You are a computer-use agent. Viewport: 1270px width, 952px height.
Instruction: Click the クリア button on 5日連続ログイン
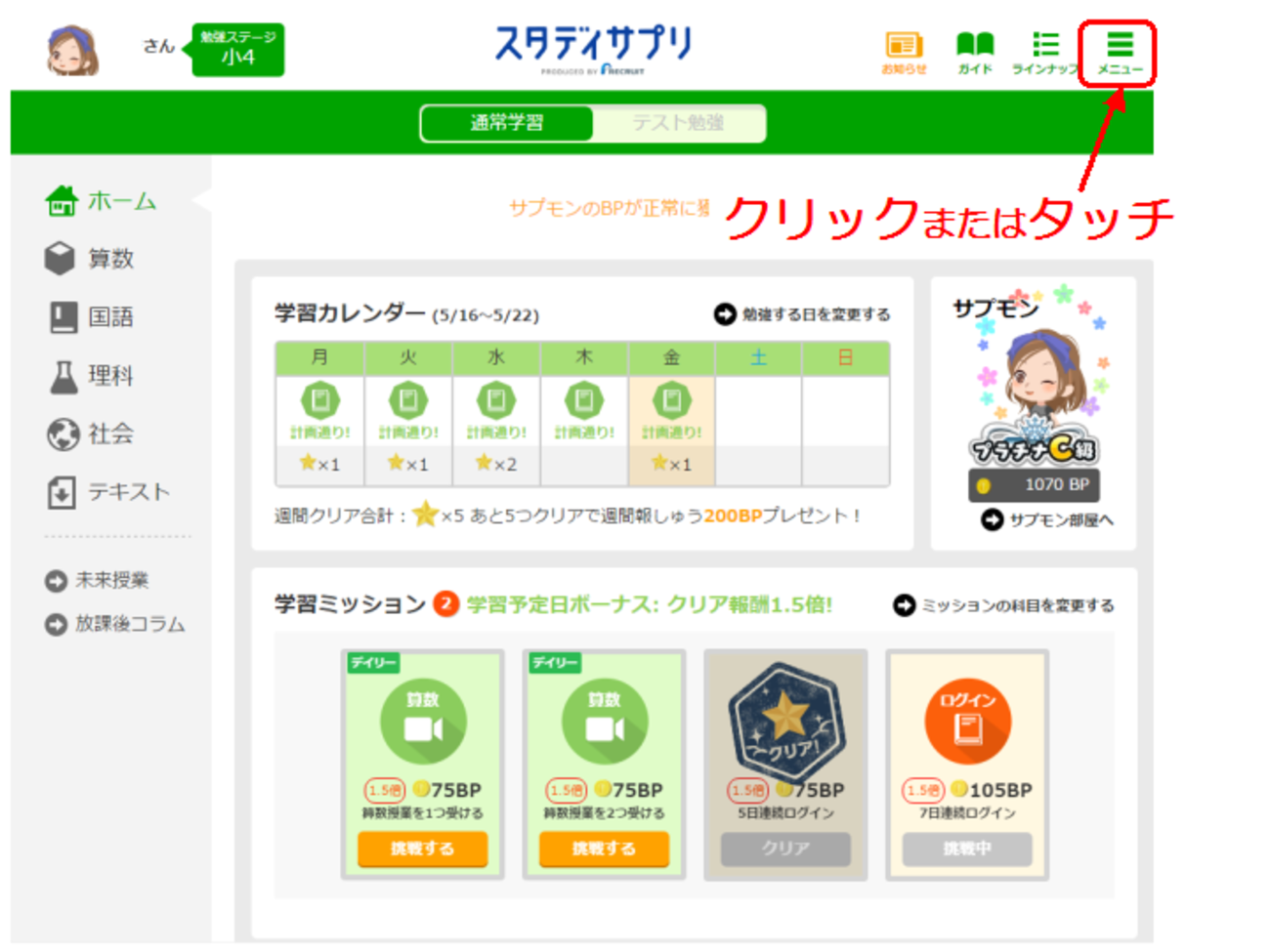785,849
